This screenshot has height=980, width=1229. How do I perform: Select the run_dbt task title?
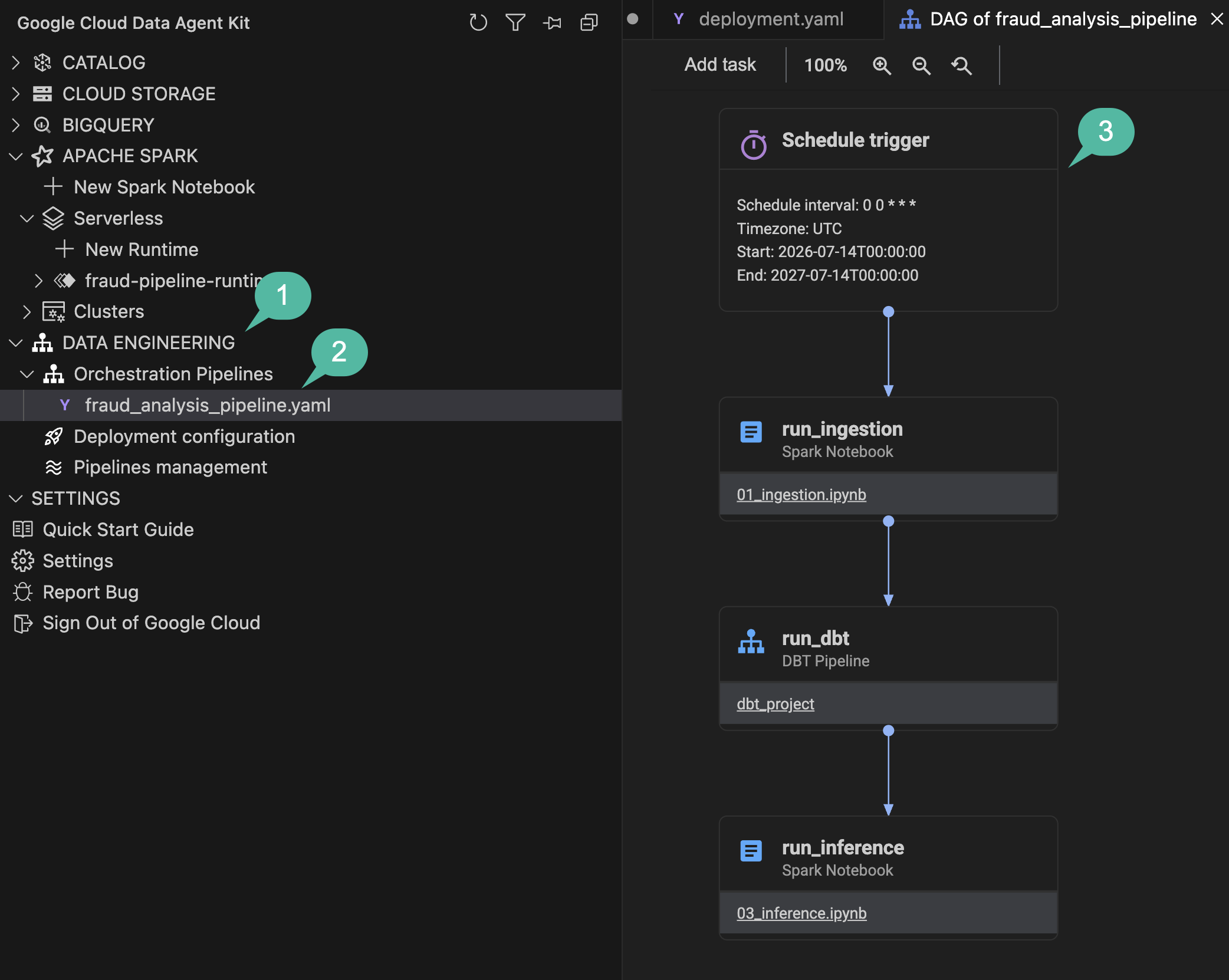coord(815,639)
